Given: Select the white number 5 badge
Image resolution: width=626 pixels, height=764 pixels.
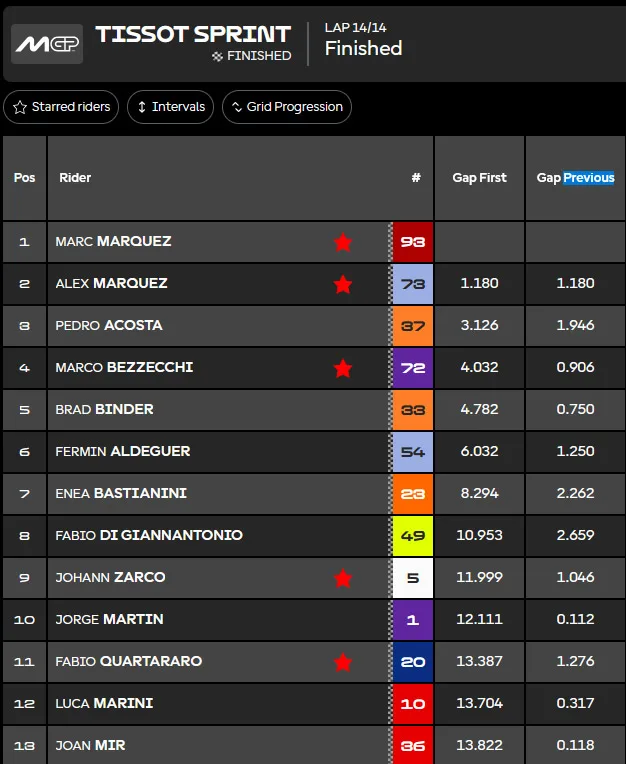Looking at the screenshot, I should 413,578.
